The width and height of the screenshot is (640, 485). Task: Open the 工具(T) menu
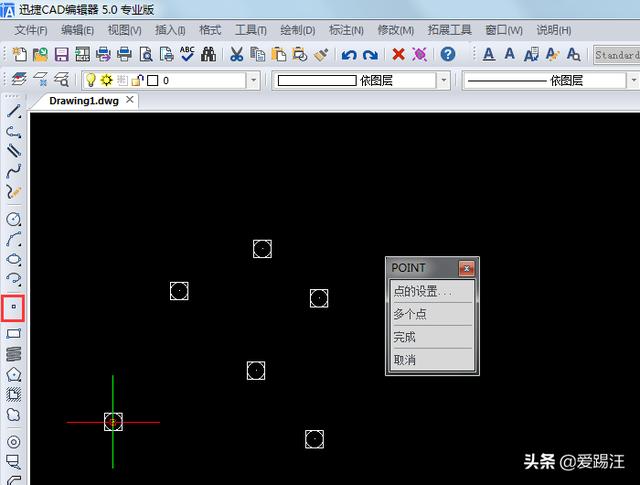point(251,30)
